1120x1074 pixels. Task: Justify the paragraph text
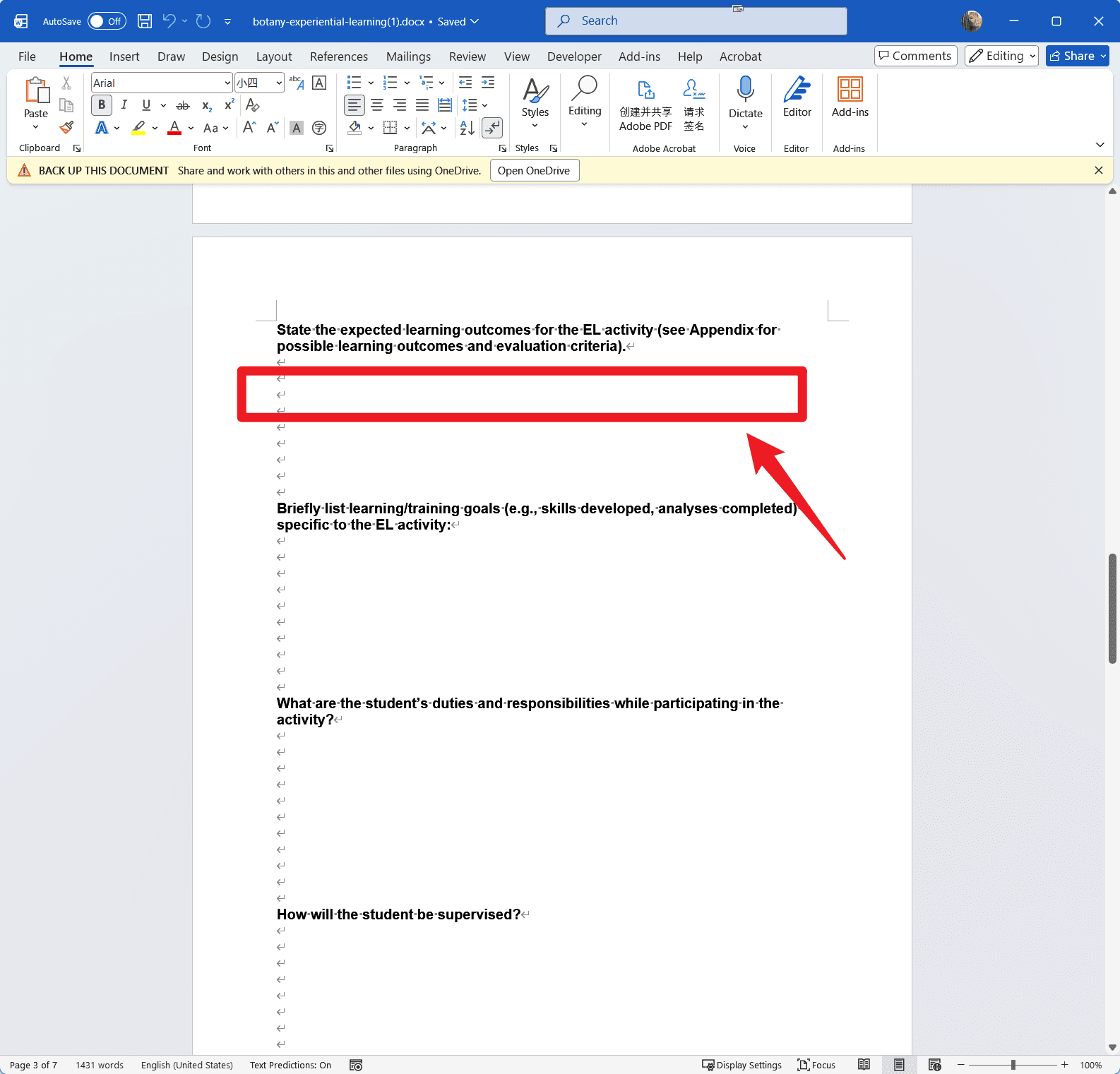[x=422, y=105]
